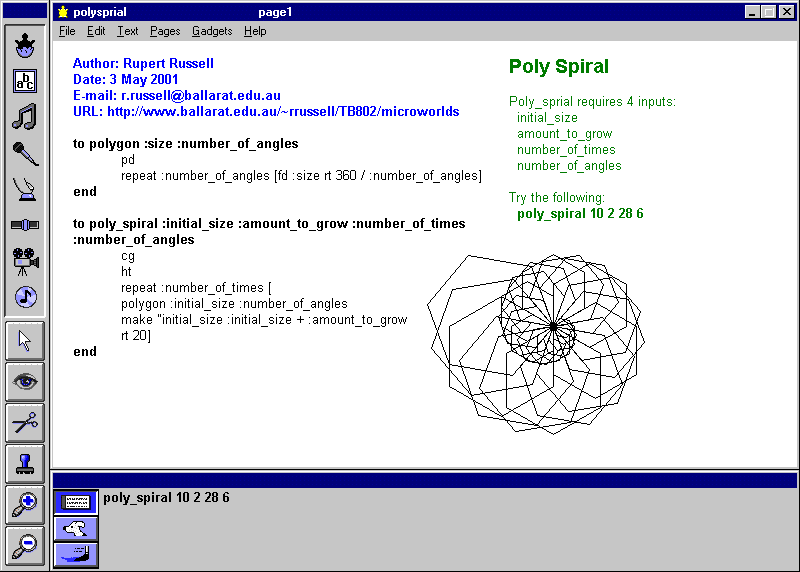Select the turtle hatch tool icon
The width and height of the screenshot is (800, 572).
click(x=24, y=45)
